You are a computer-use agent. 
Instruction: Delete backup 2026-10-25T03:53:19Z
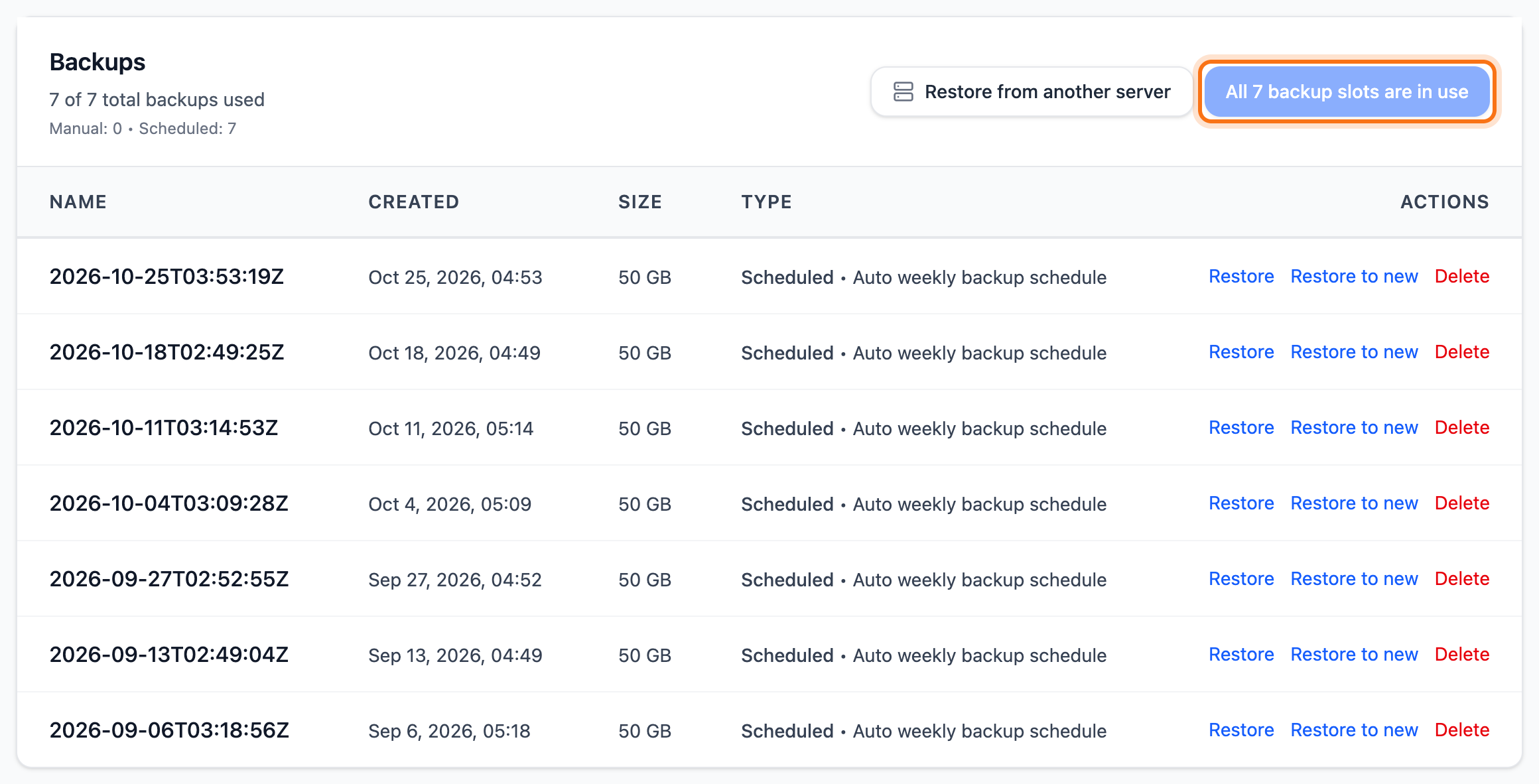[1462, 277]
